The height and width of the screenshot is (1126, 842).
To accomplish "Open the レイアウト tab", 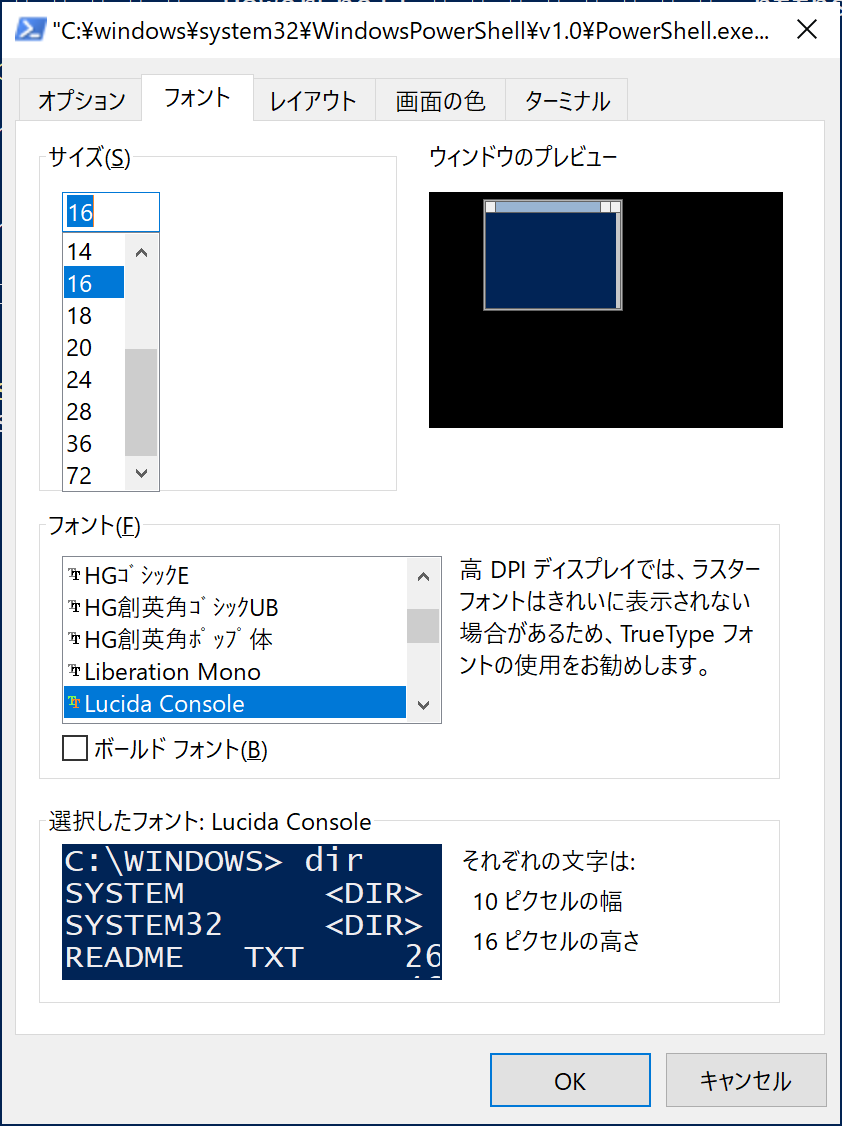I will pyautogui.click(x=314, y=101).
